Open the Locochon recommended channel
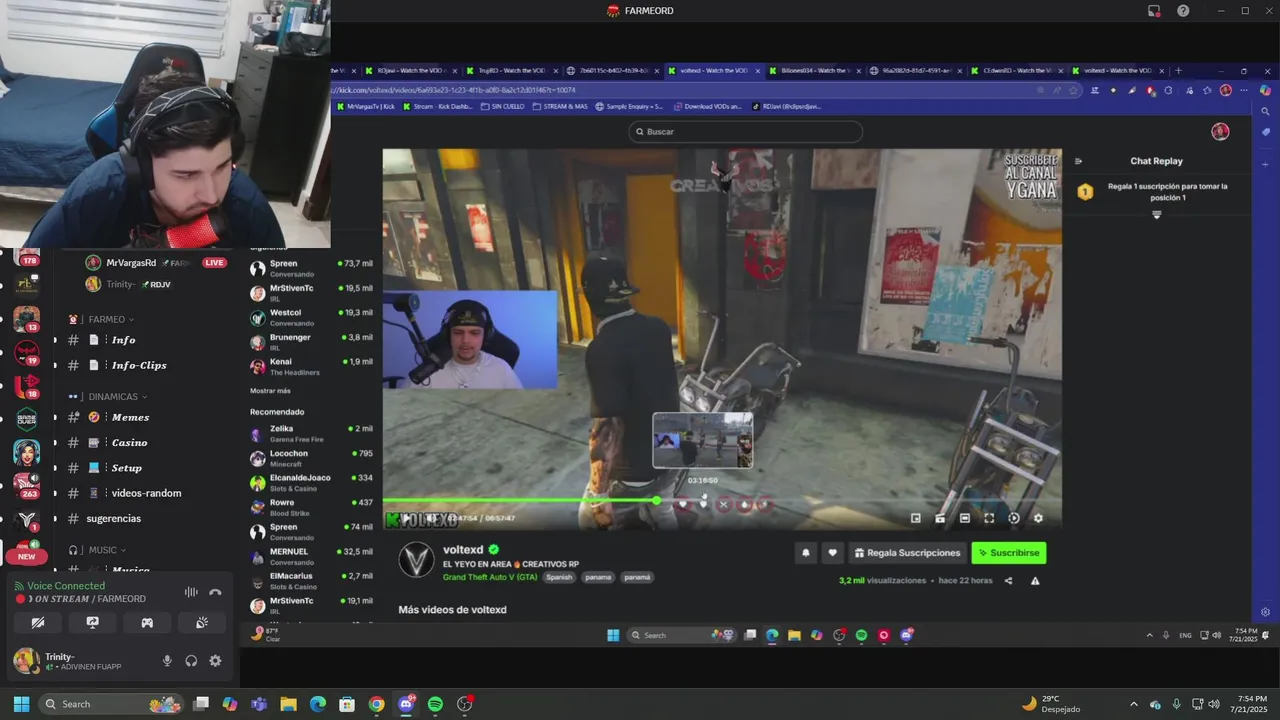 point(311,458)
